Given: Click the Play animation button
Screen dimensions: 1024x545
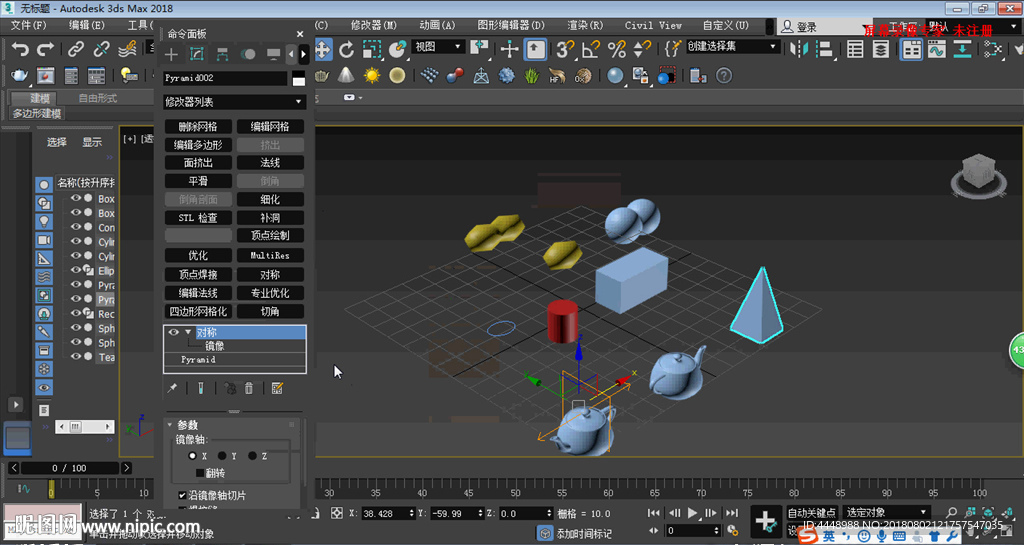Looking at the screenshot, I should [693, 513].
